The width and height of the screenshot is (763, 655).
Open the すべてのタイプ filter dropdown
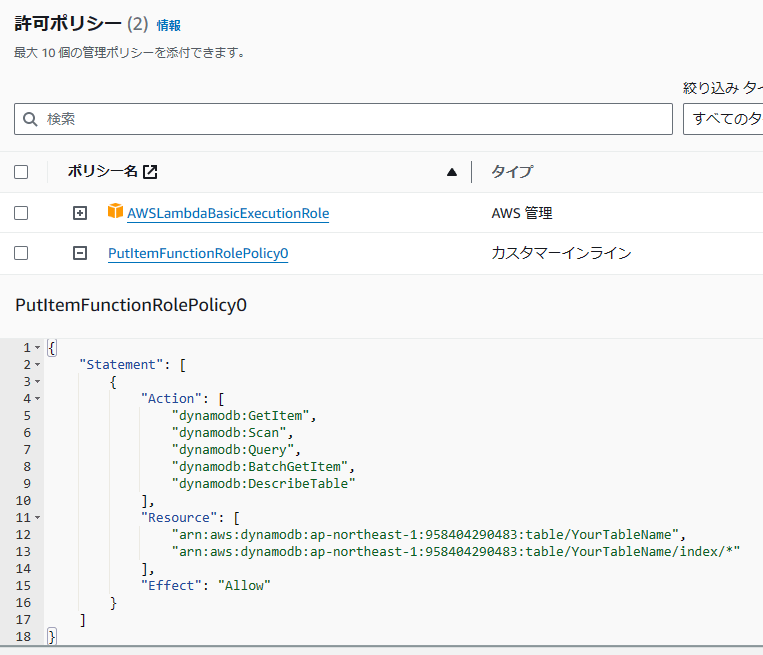tap(724, 119)
